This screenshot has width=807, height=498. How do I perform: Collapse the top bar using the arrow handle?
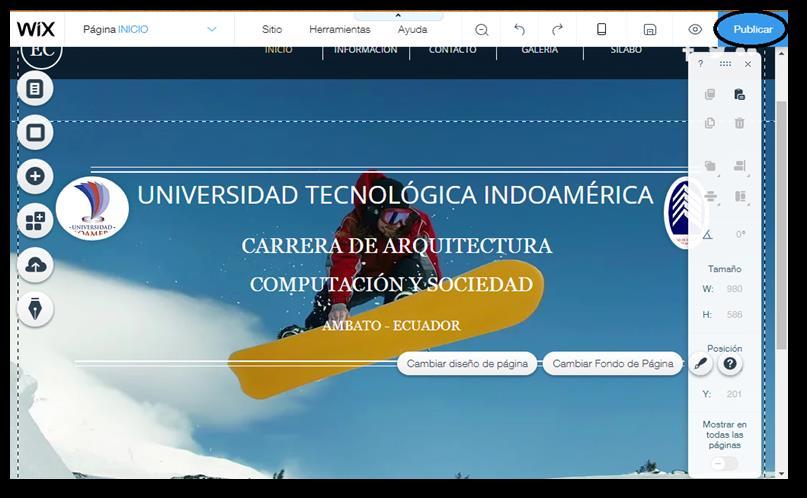pos(398,16)
